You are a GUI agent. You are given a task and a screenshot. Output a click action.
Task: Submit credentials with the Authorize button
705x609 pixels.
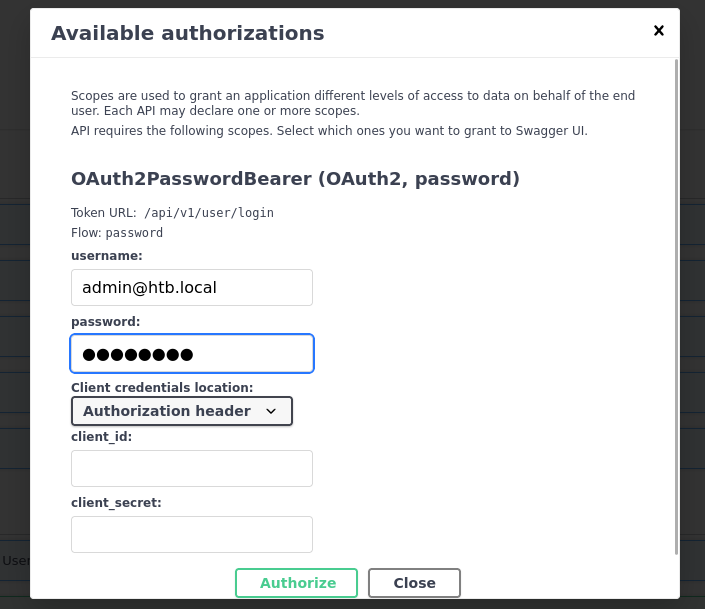point(296,583)
